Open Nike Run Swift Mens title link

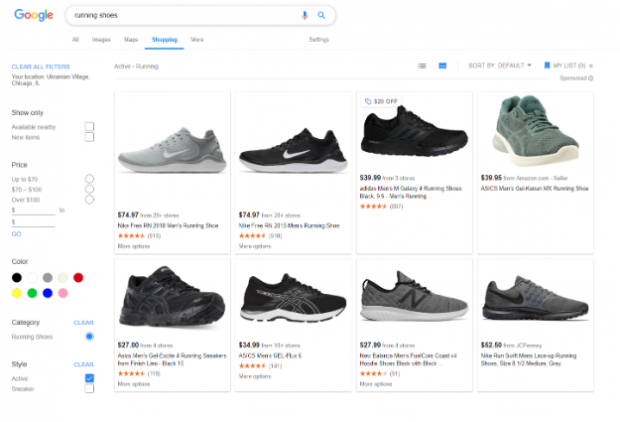pyautogui.click(x=528, y=360)
